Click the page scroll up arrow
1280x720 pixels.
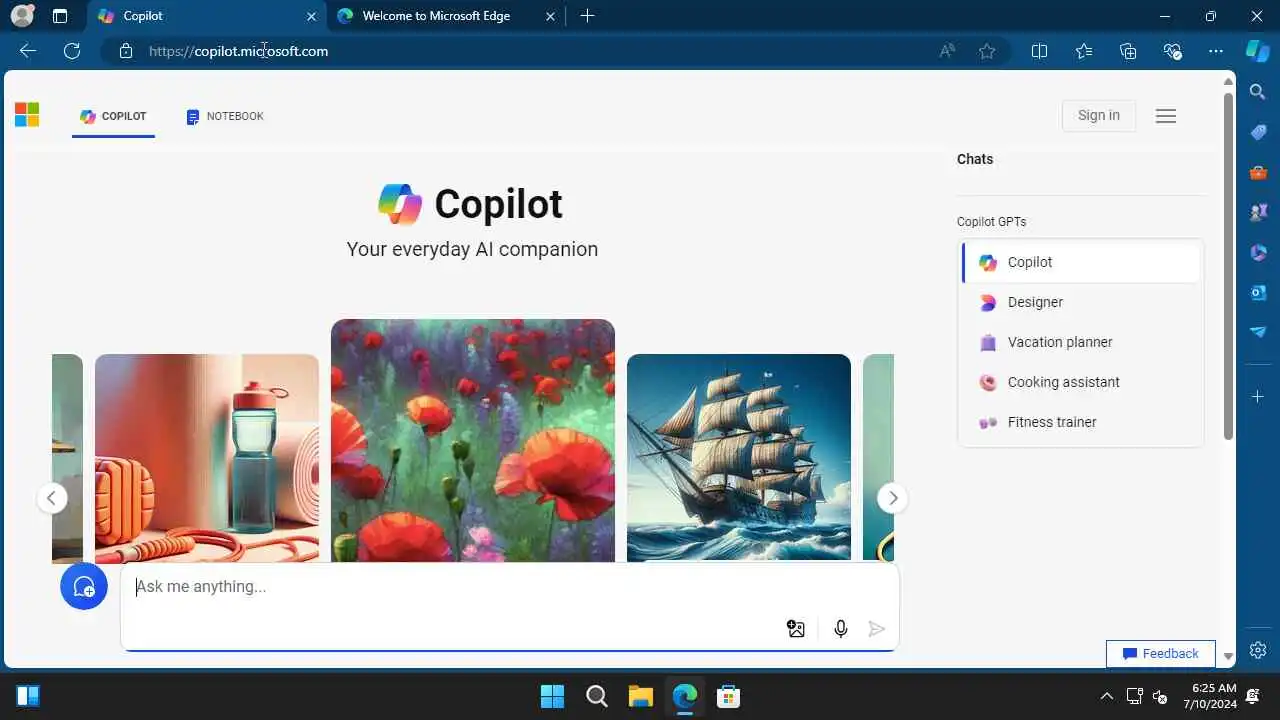(x=1229, y=81)
